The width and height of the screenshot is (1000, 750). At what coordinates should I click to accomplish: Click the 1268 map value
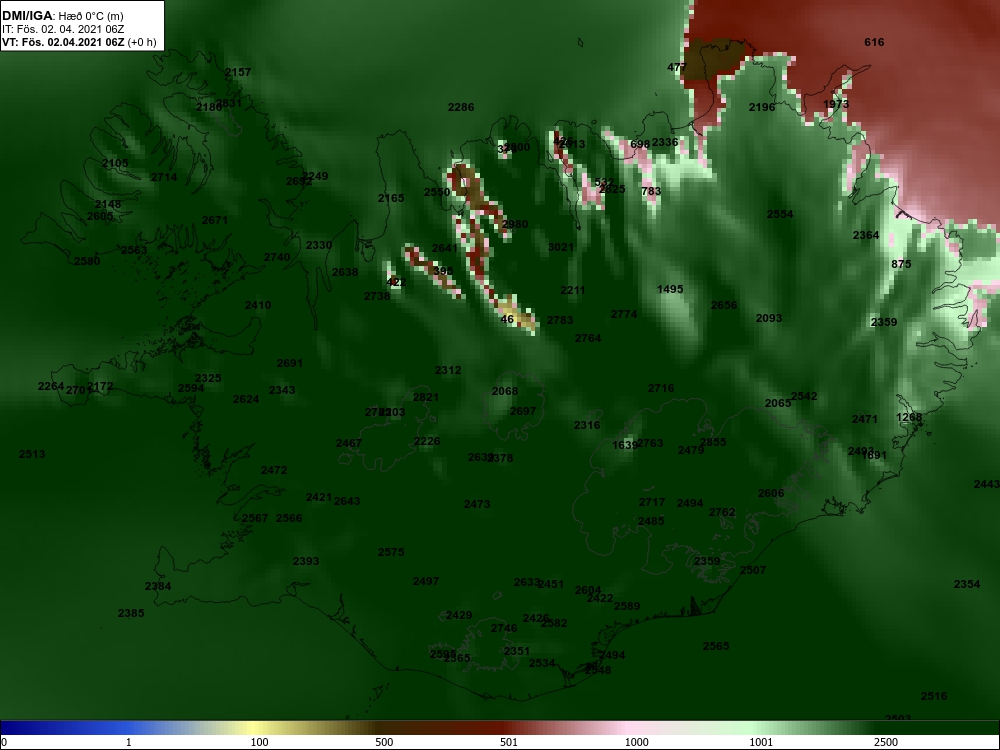(909, 417)
